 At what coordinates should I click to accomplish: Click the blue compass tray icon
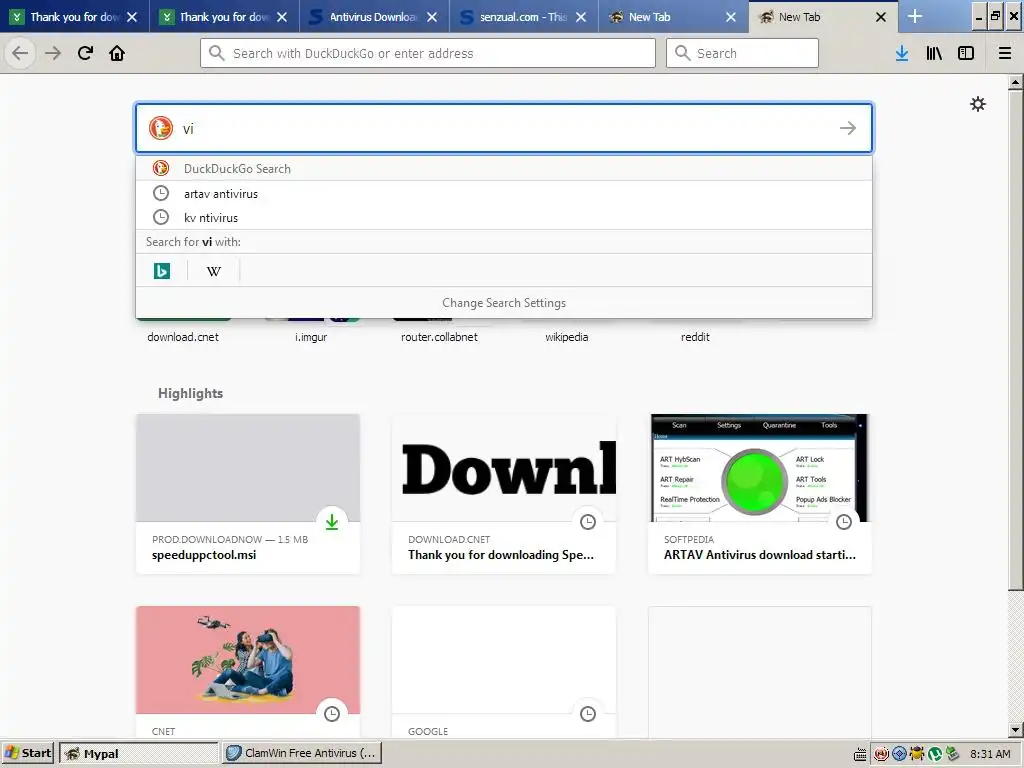pyautogui.click(x=899, y=754)
